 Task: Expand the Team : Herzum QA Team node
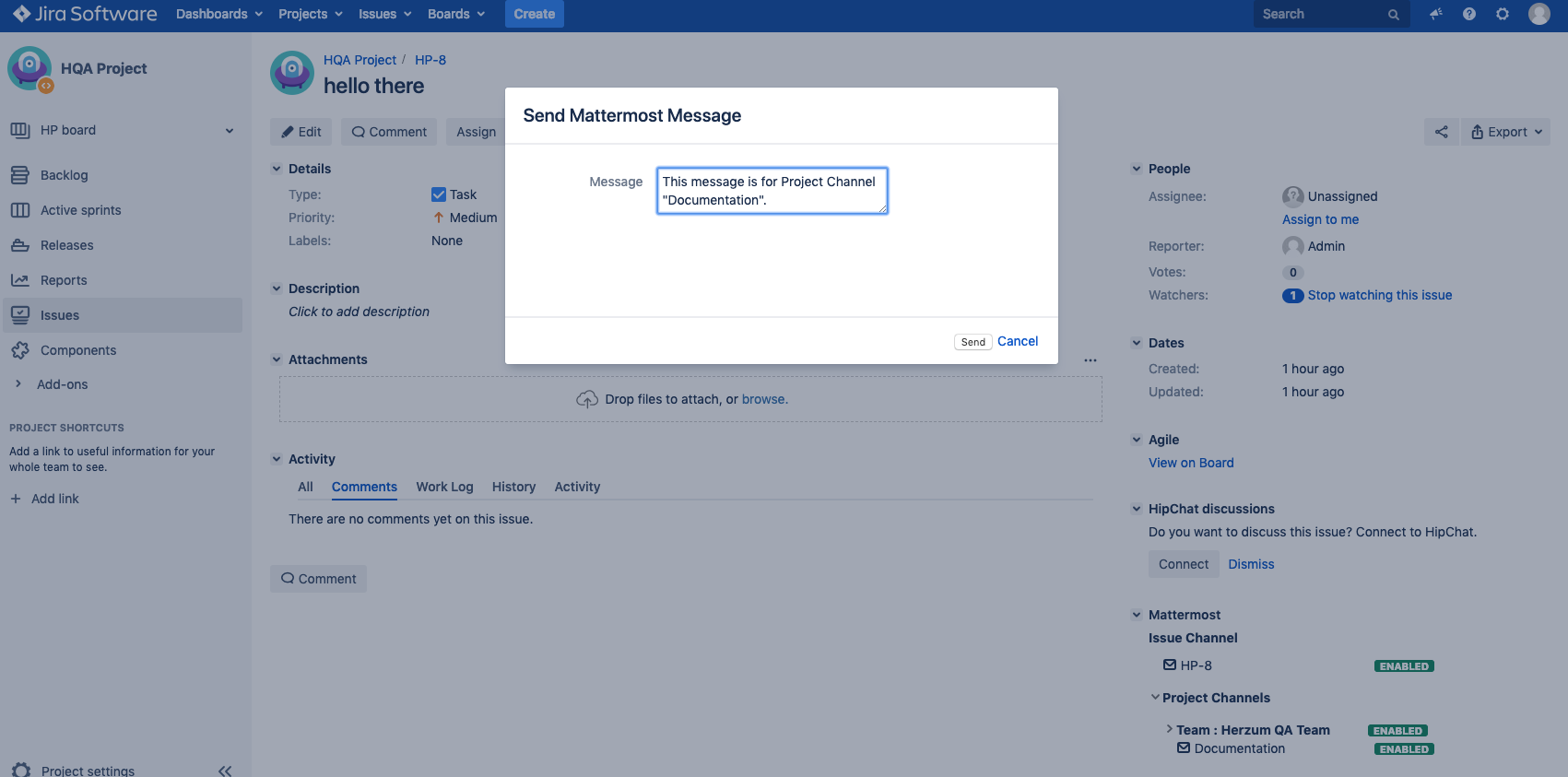pyautogui.click(x=1170, y=728)
